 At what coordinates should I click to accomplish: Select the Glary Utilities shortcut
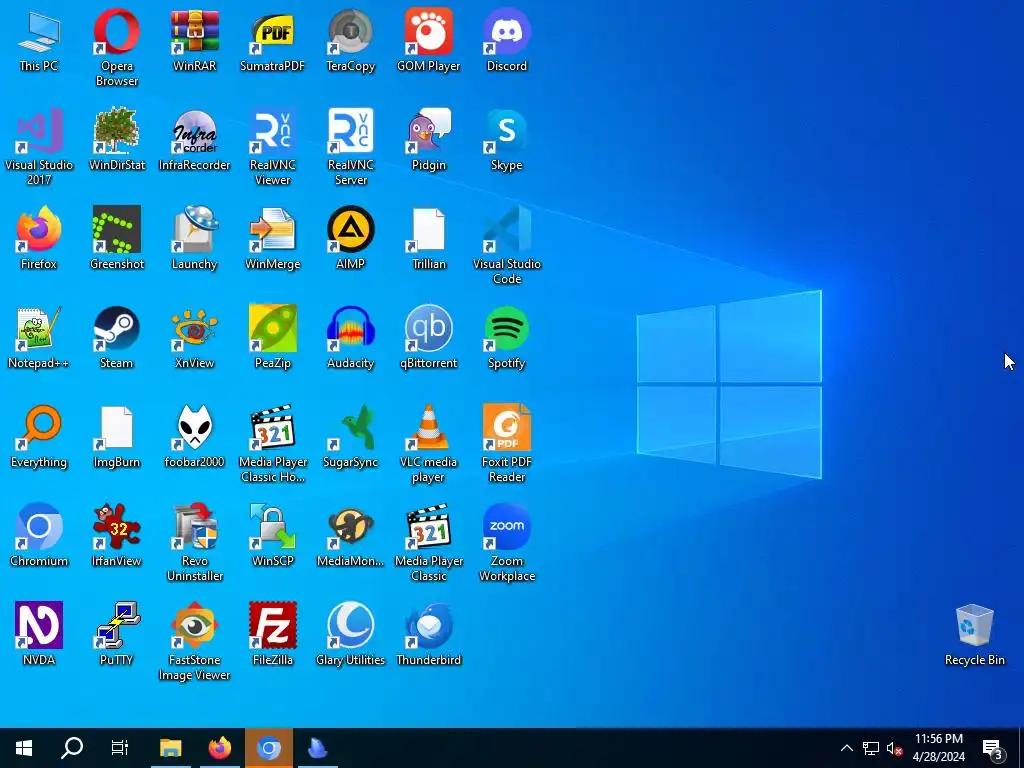pyautogui.click(x=351, y=634)
